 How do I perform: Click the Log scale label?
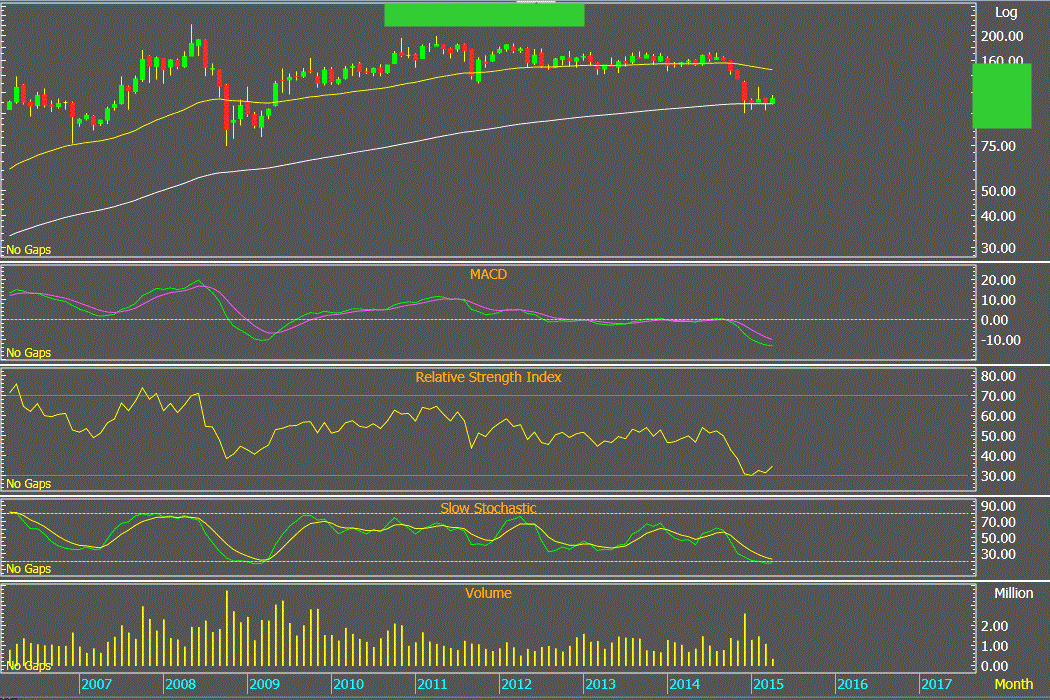pyautogui.click(x=1006, y=13)
